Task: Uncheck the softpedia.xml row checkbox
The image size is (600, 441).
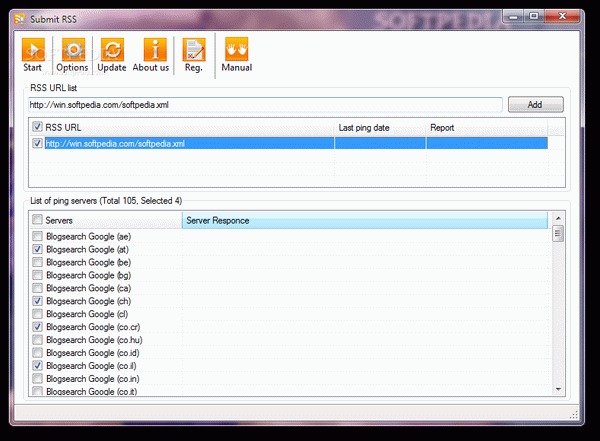Action: pos(37,143)
